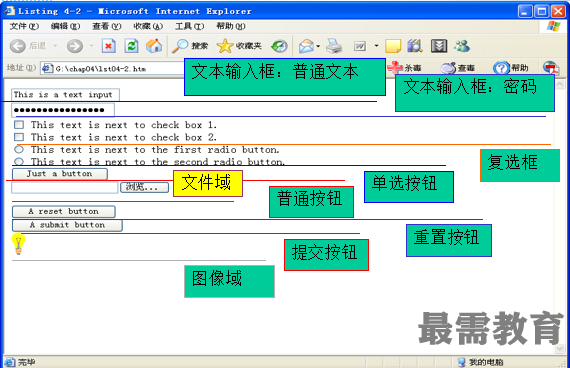The image size is (570, 368).
Task: Select the second radio button
Action: click(19, 161)
